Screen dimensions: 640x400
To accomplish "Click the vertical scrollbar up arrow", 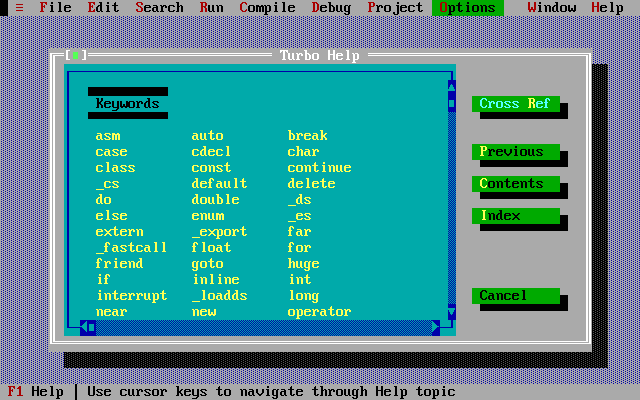I will tap(451, 86).
